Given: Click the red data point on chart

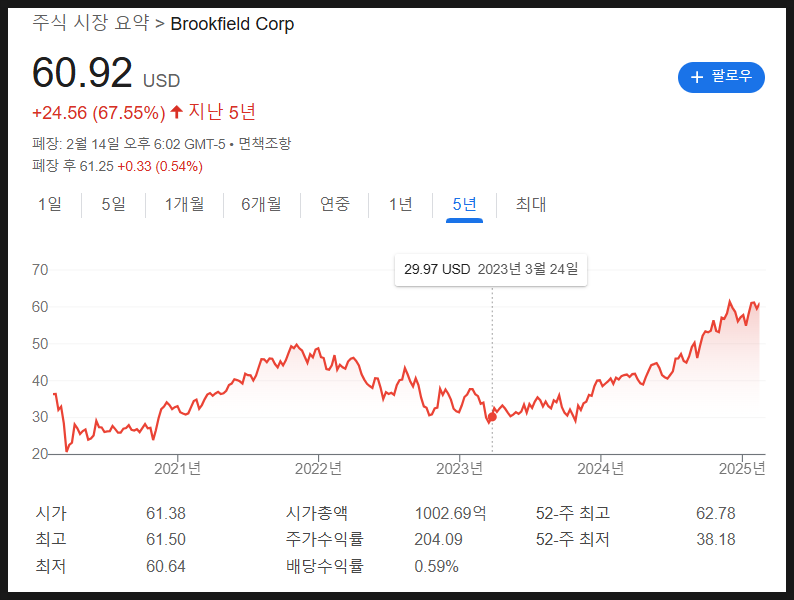Looking at the screenshot, I should tap(492, 417).
